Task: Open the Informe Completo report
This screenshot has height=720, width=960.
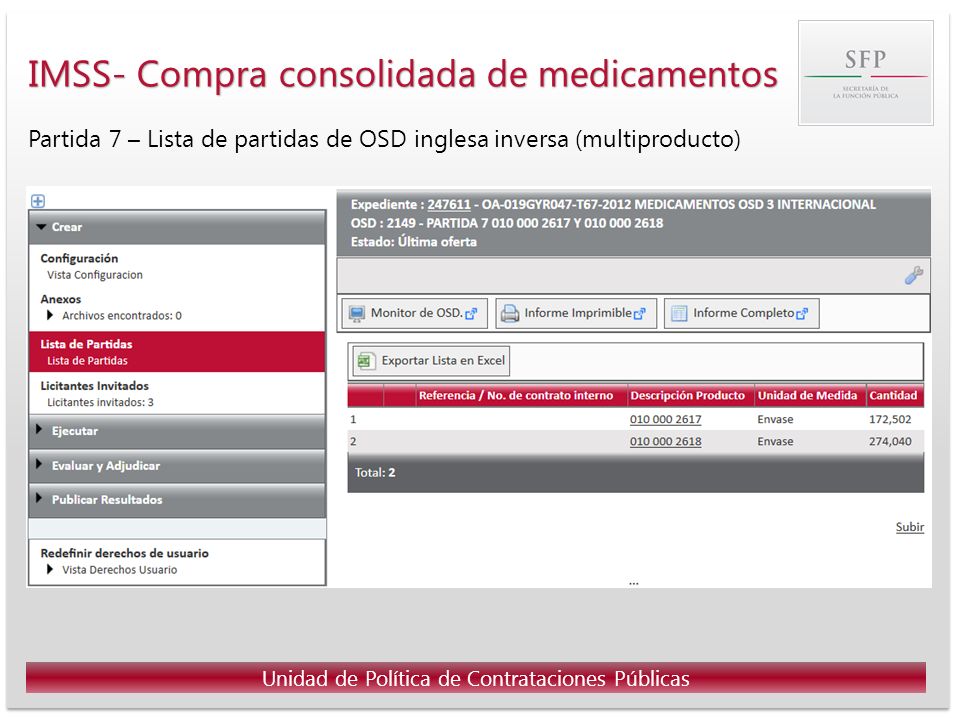Action: pyautogui.click(x=741, y=313)
